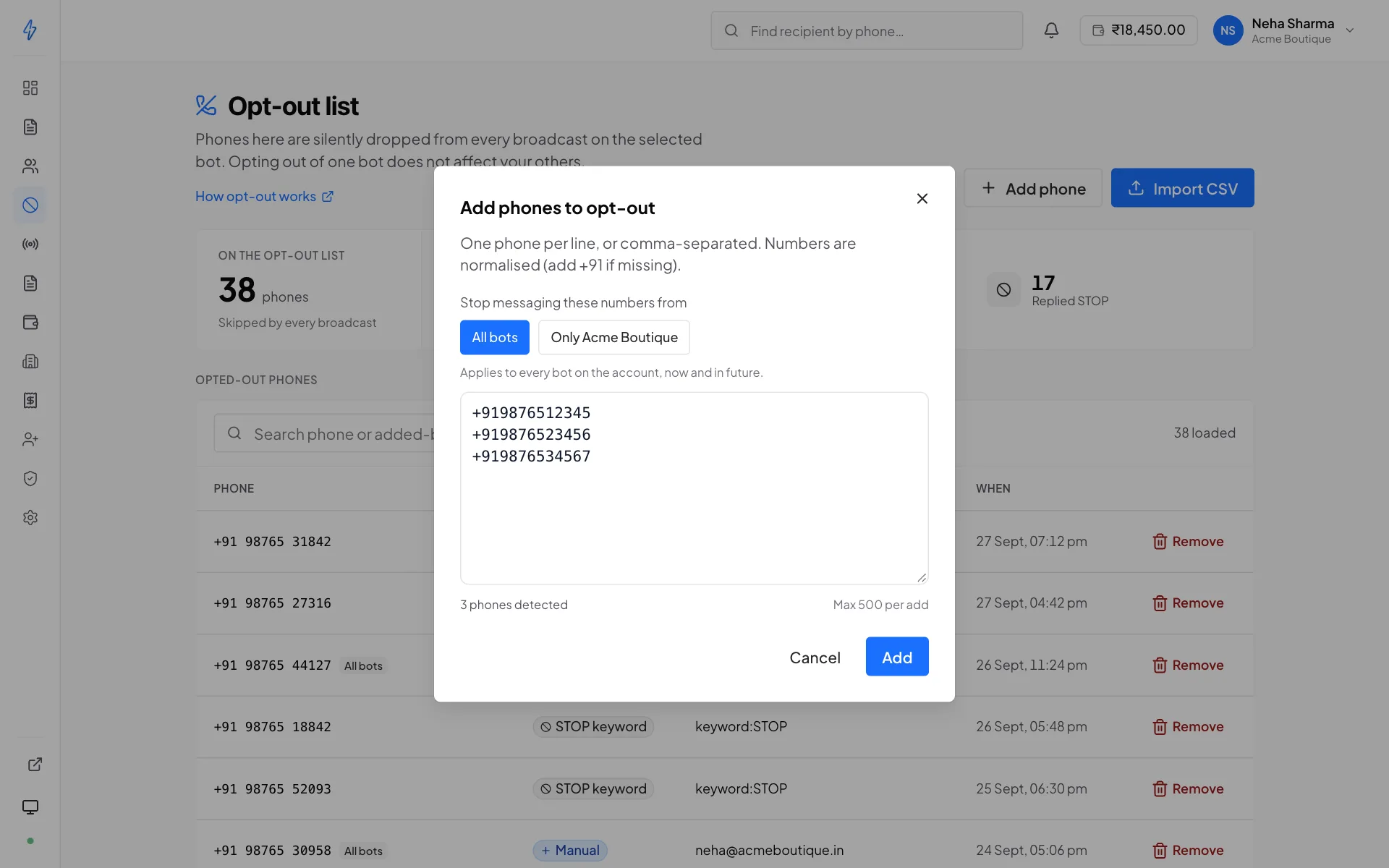The image size is (1389, 868).
Task: Expand the Neha Sharma account dropdown
Action: 1349,30
